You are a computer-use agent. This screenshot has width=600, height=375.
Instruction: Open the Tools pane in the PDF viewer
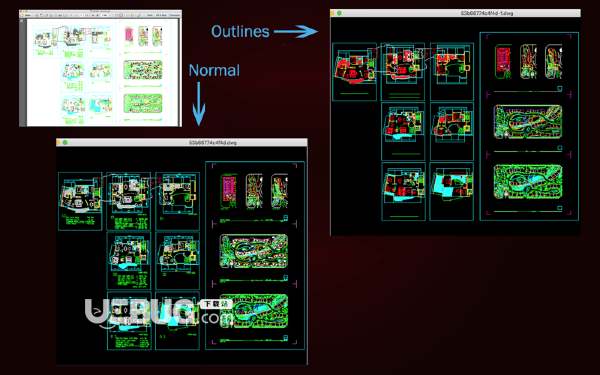(x=150, y=15)
